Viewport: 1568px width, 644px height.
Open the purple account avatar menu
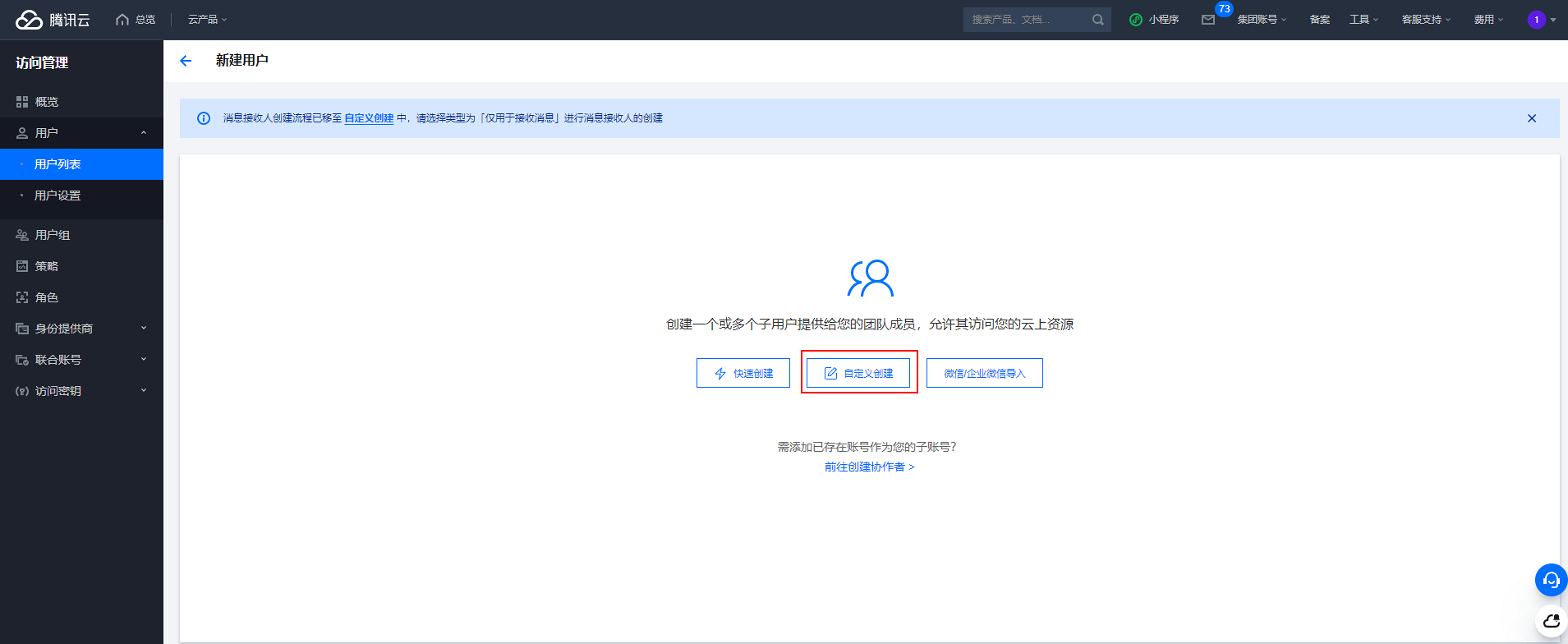coord(1542,20)
